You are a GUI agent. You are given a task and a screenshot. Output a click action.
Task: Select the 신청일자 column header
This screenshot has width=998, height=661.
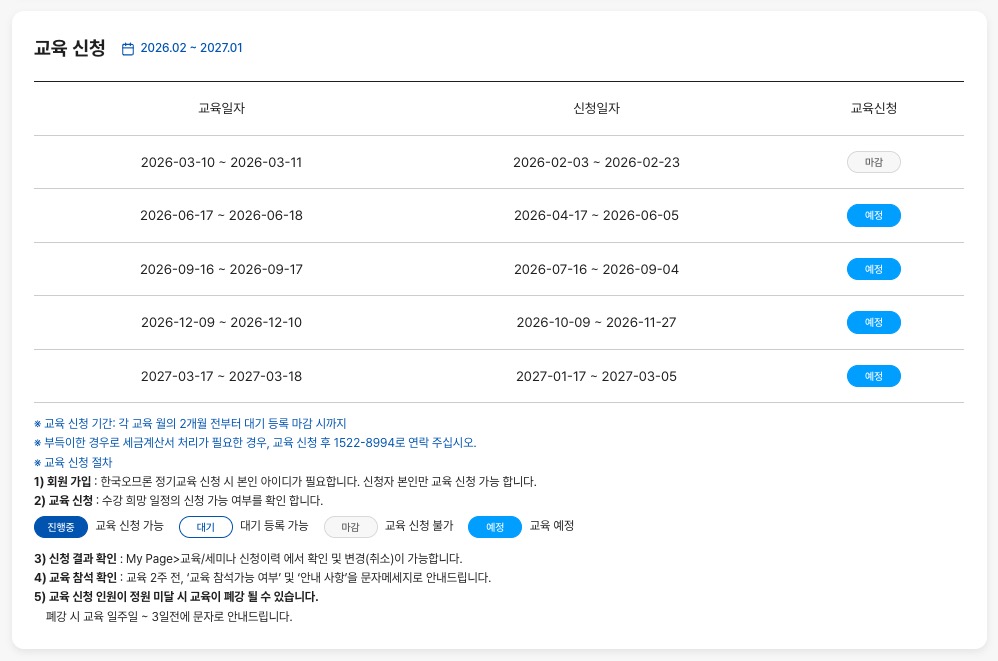pos(596,108)
